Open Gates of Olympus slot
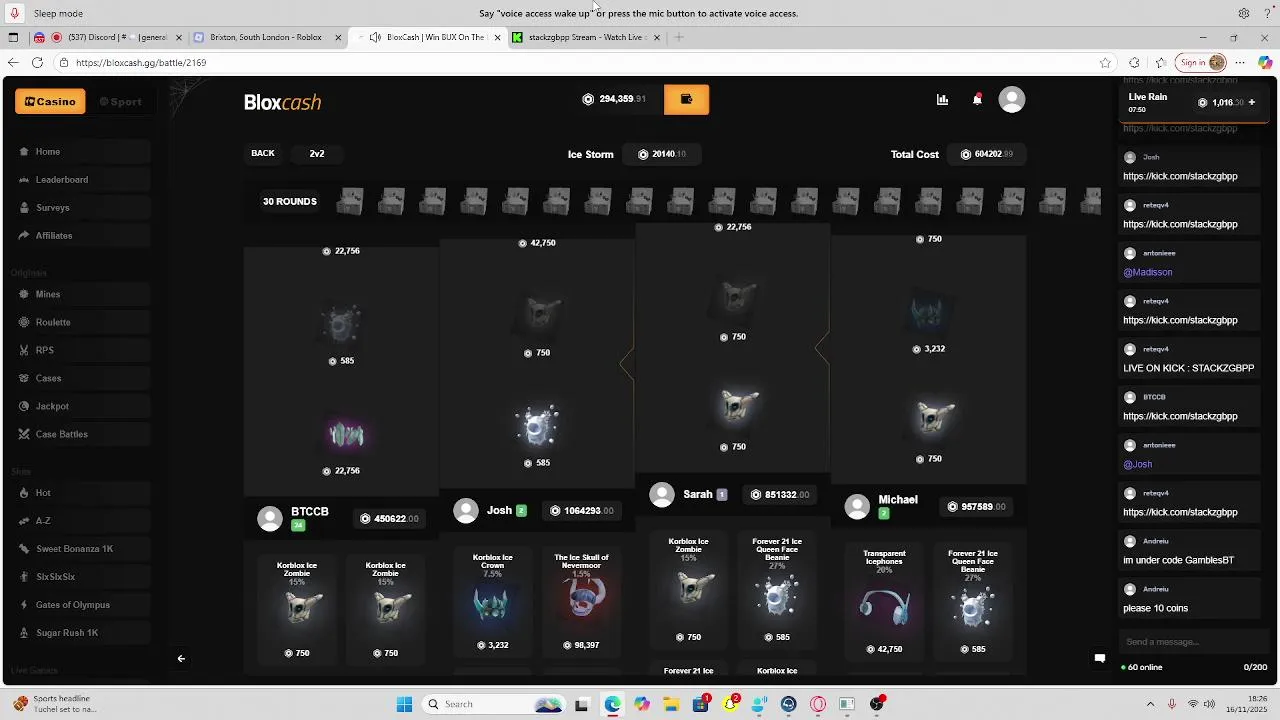Screen dimensions: 1280x720 tap(82, 605)
